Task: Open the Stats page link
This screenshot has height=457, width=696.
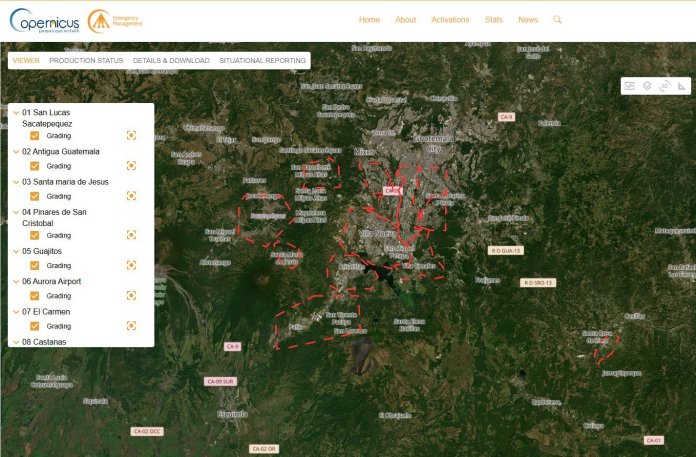Action: point(494,20)
